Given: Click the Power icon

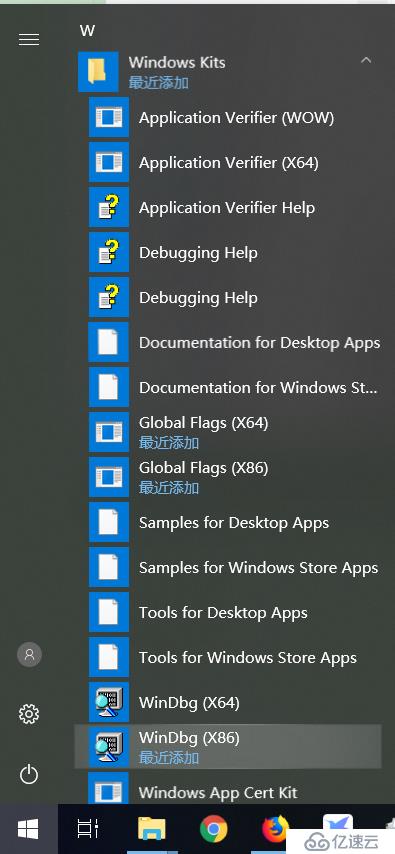Looking at the screenshot, I should 29,774.
